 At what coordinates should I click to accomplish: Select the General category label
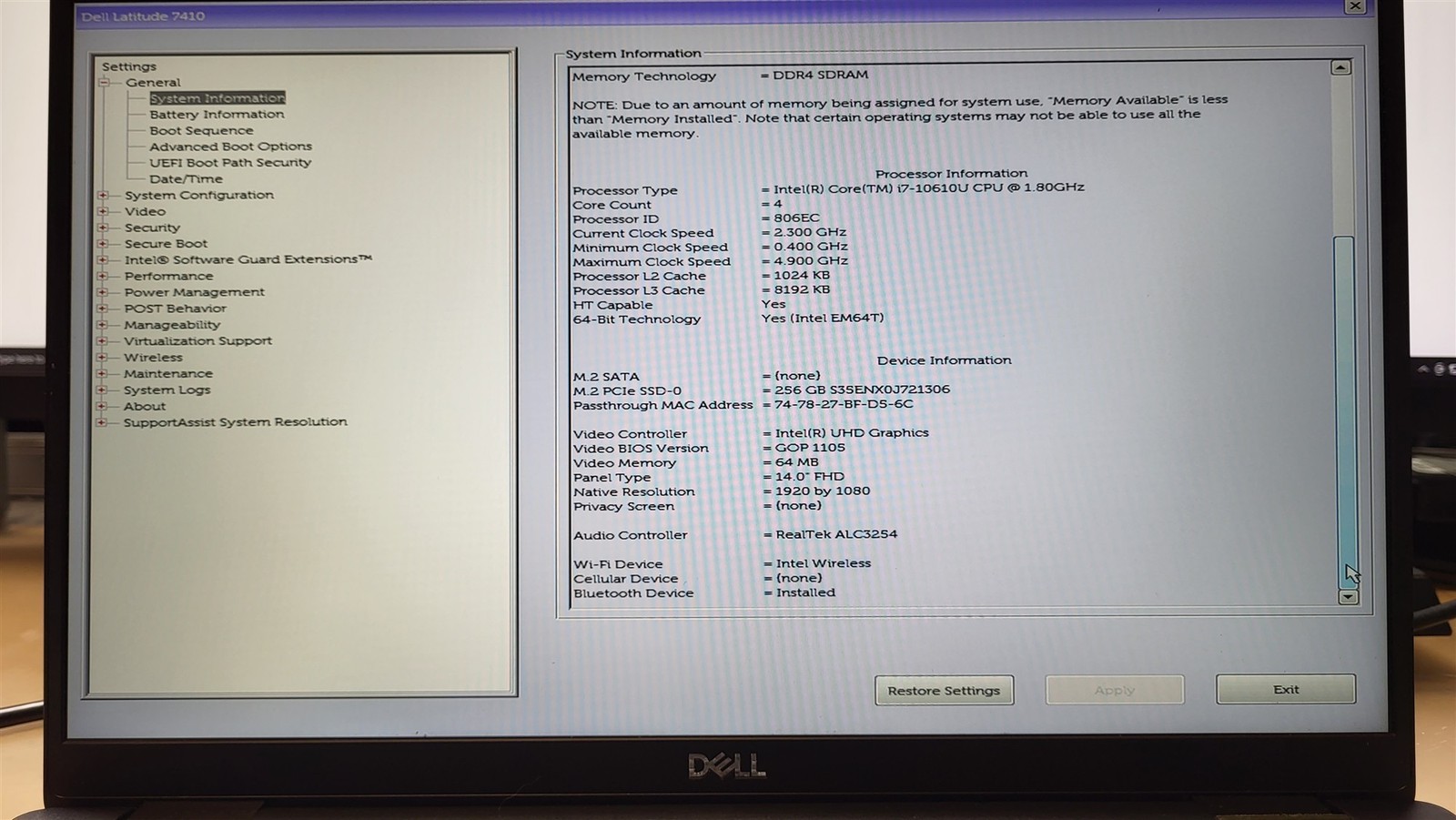(153, 83)
